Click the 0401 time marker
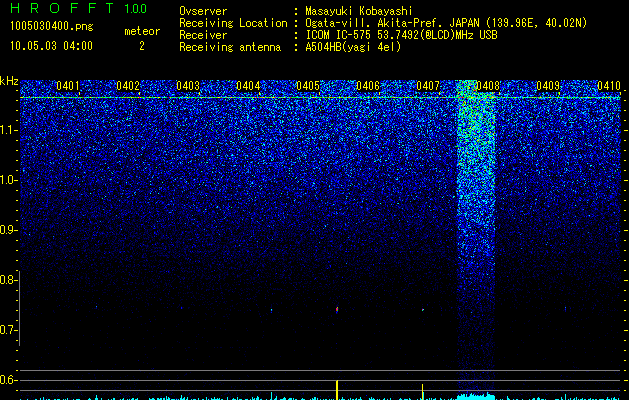Screen dimensions: 629x400 click(x=67, y=86)
